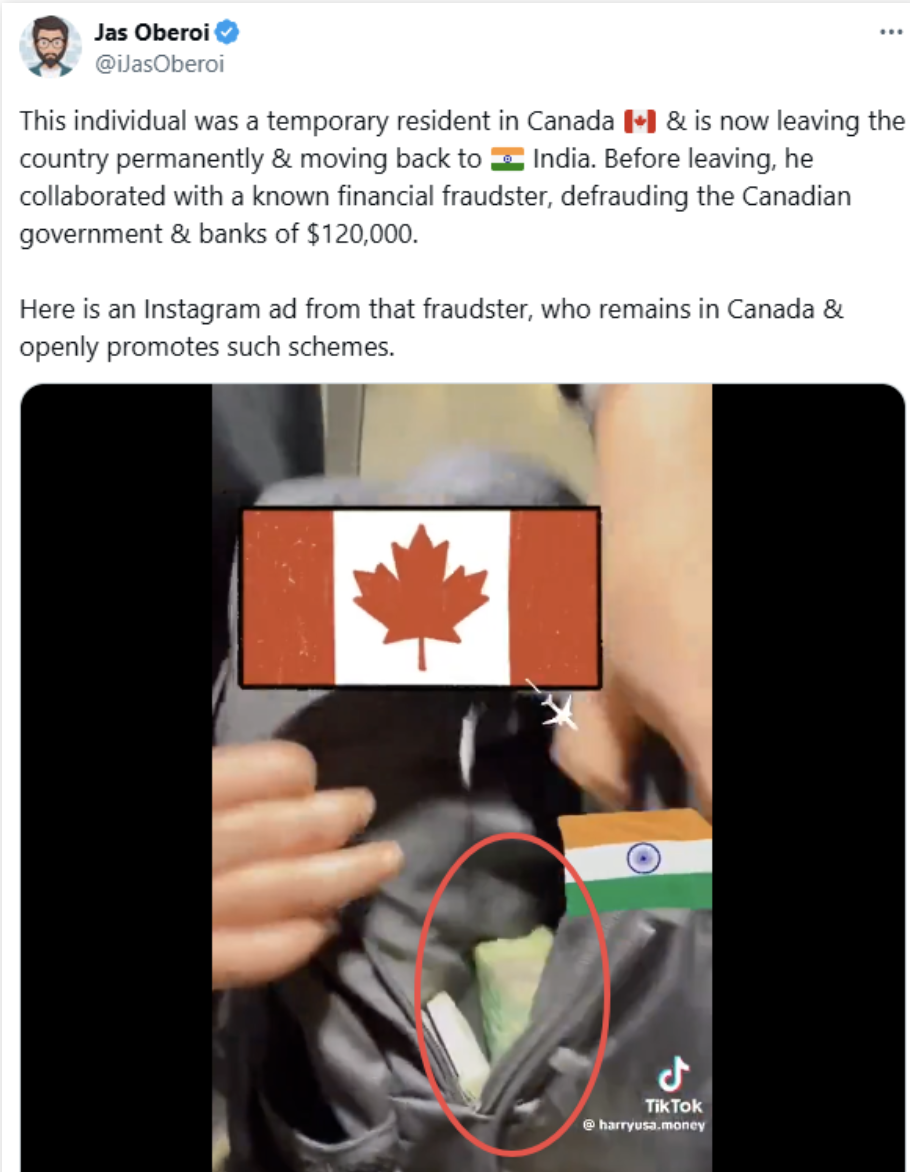Click the Canada flag emoji in tweet text
The width and height of the screenshot is (910, 1172).
tap(640, 121)
